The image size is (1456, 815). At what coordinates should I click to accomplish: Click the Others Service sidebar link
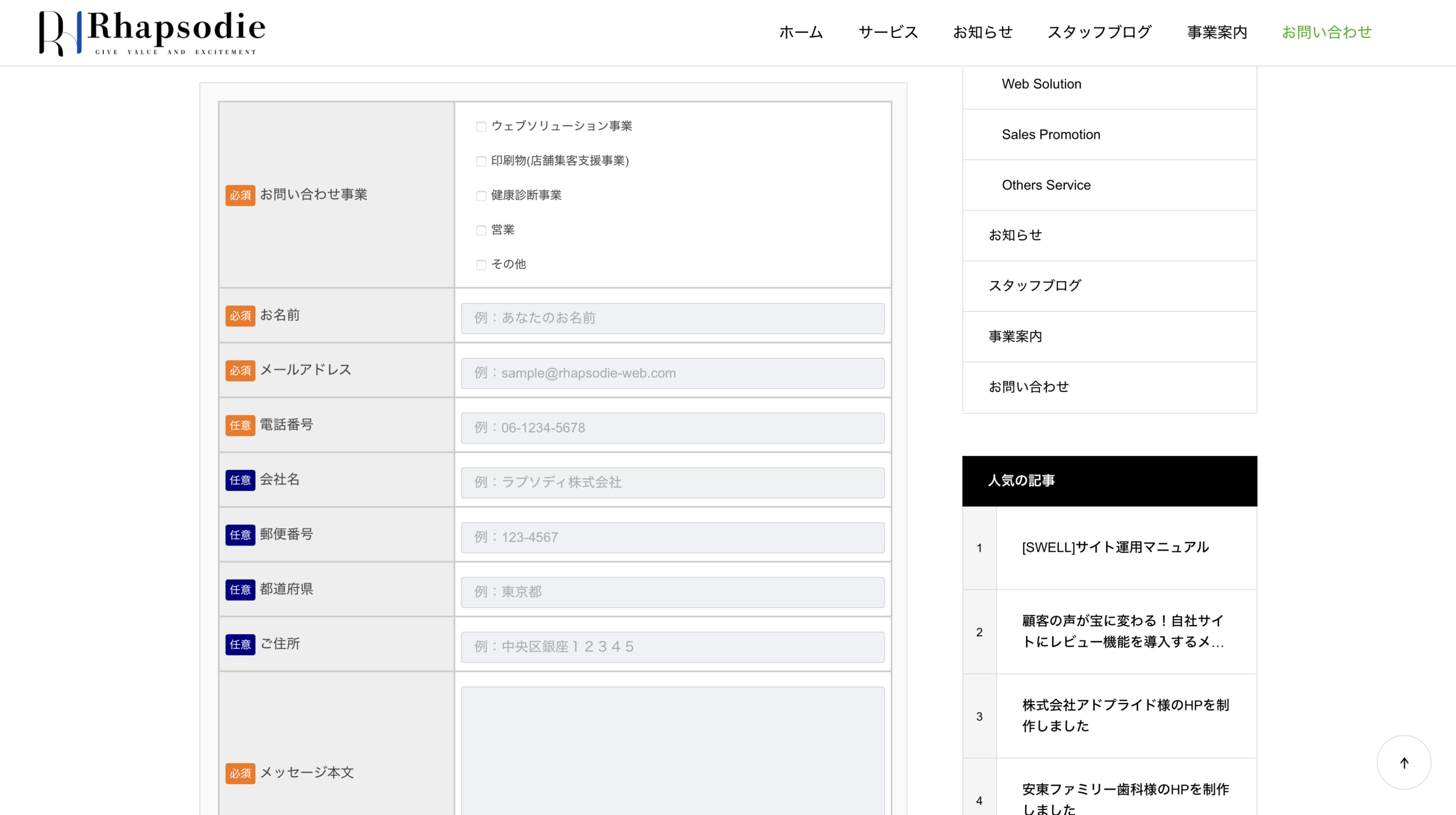(x=1046, y=185)
